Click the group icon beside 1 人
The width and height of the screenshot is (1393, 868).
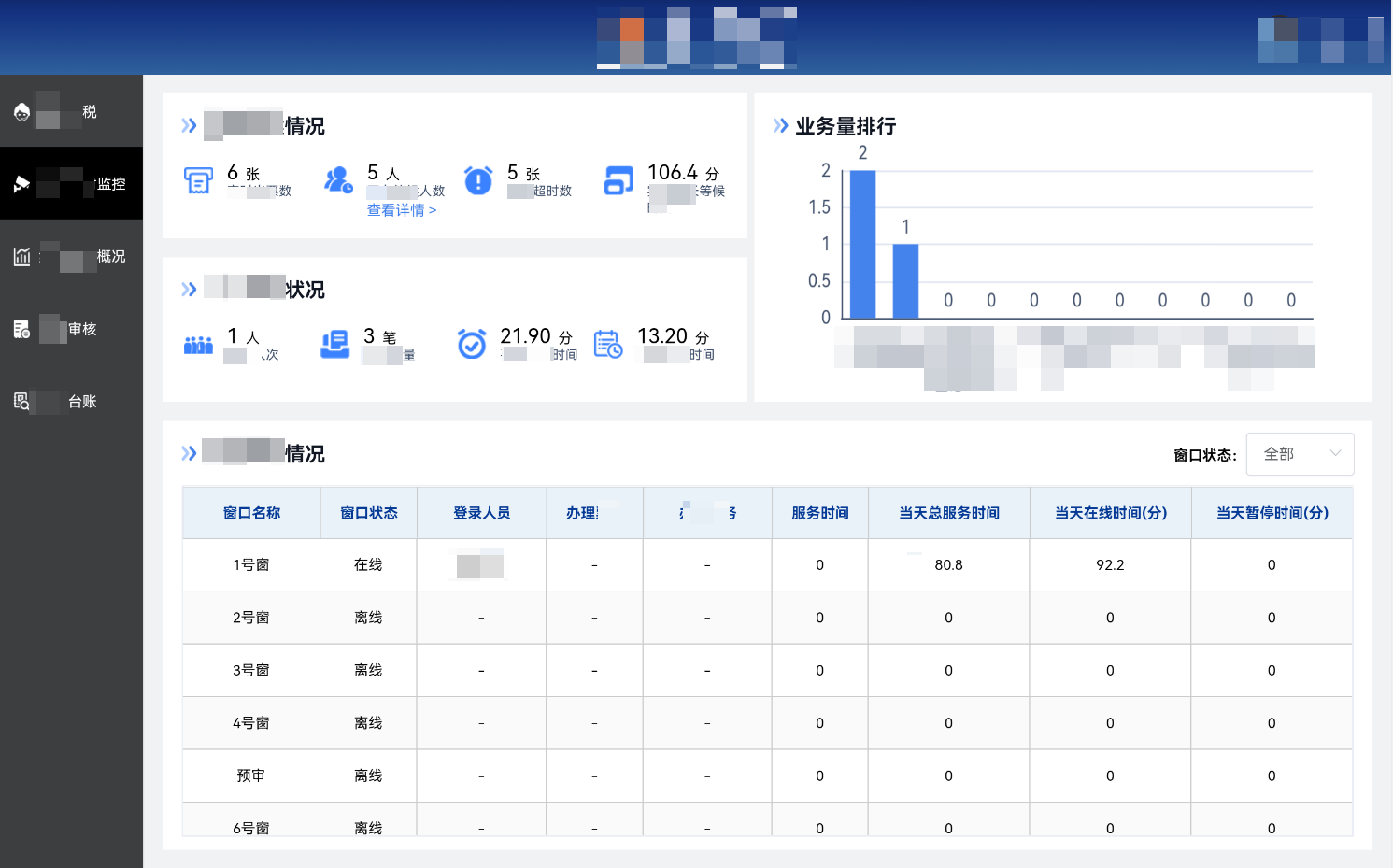click(198, 345)
